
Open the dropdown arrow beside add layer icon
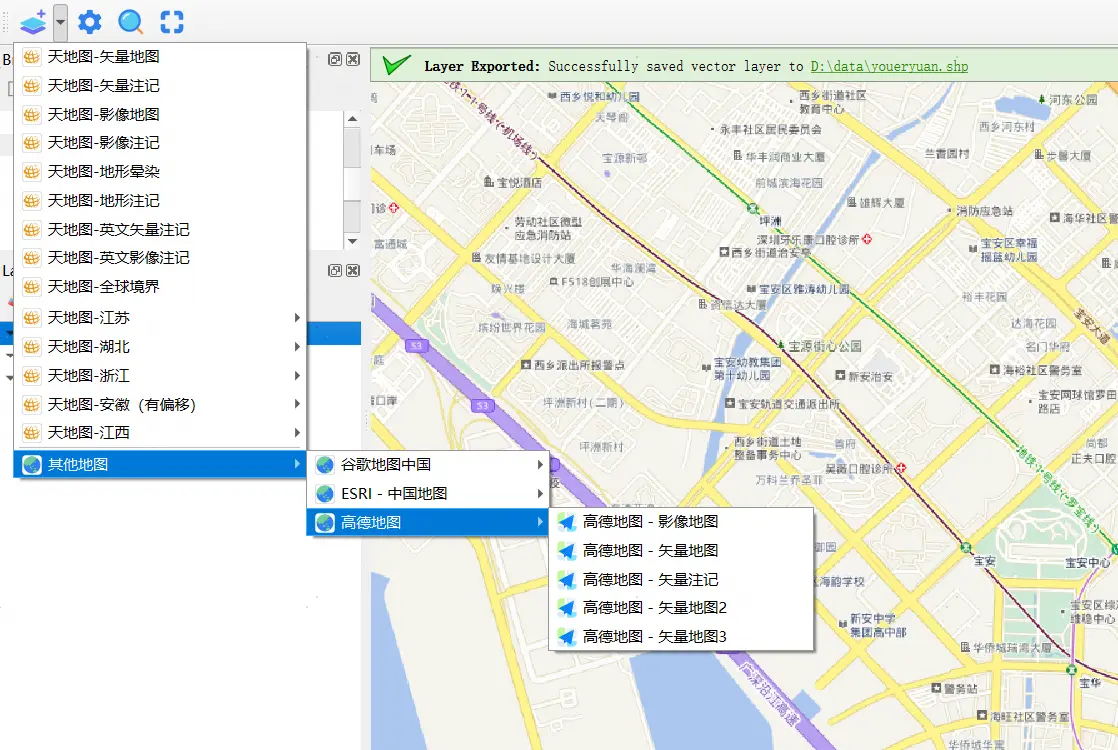61,22
